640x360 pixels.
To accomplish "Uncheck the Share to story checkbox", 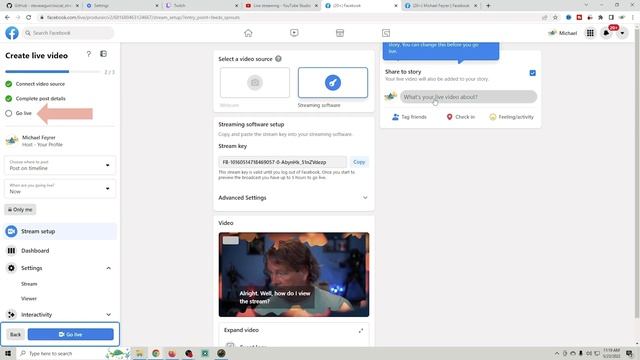I will click(x=533, y=73).
